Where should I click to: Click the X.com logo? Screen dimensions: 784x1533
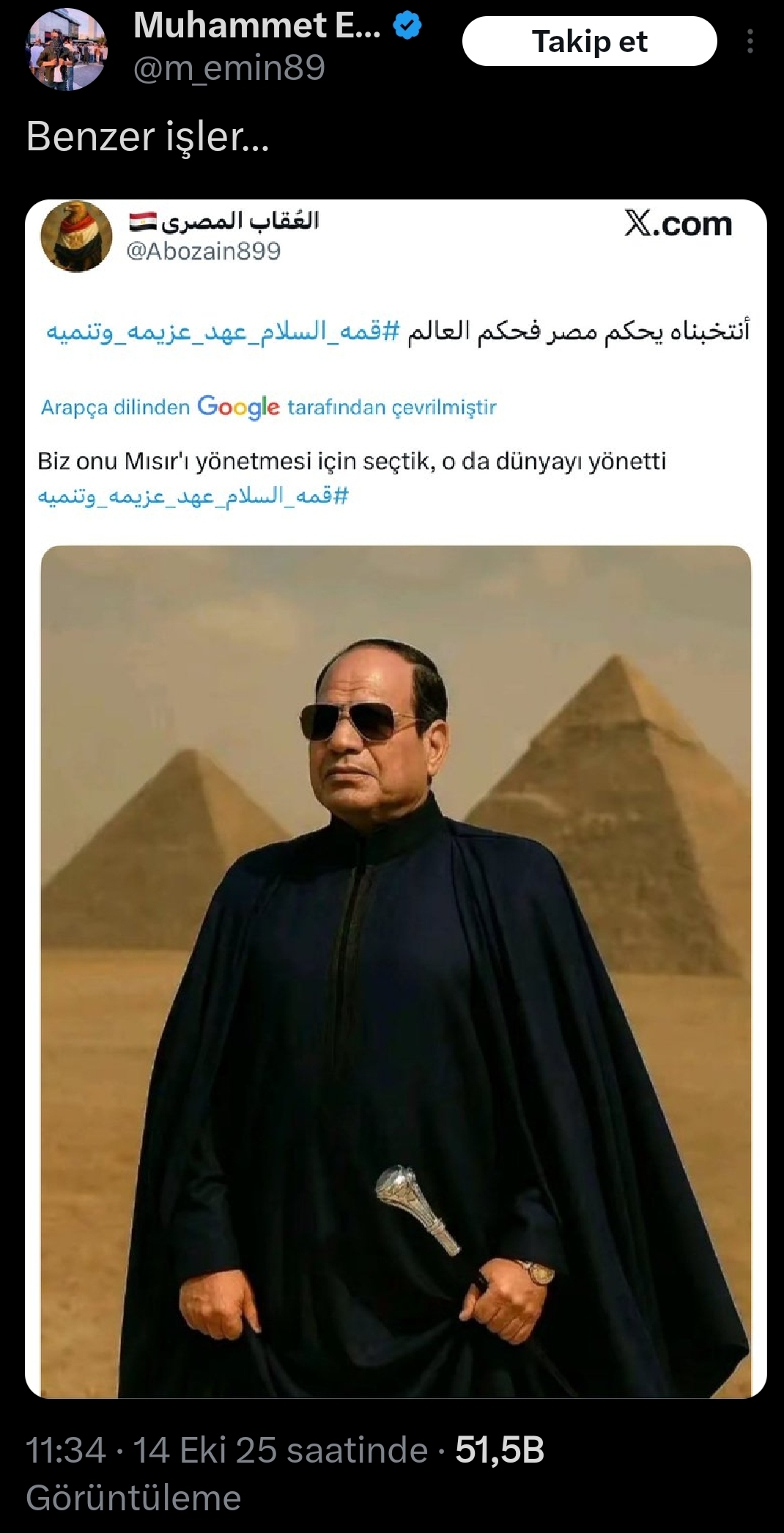(x=678, y=224)
